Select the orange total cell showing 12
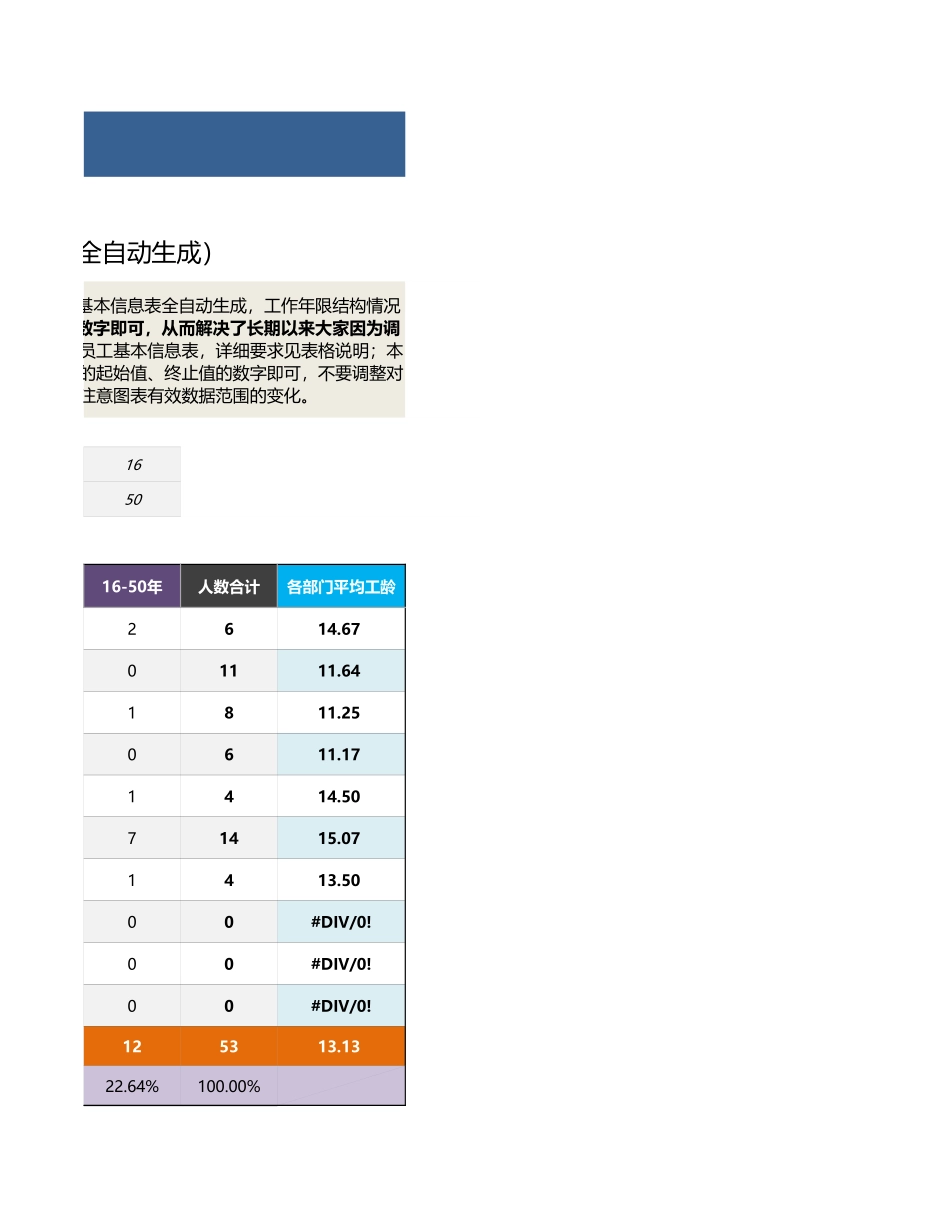The width and height of the screenshot is (950, 1230). coord(131,1046)
